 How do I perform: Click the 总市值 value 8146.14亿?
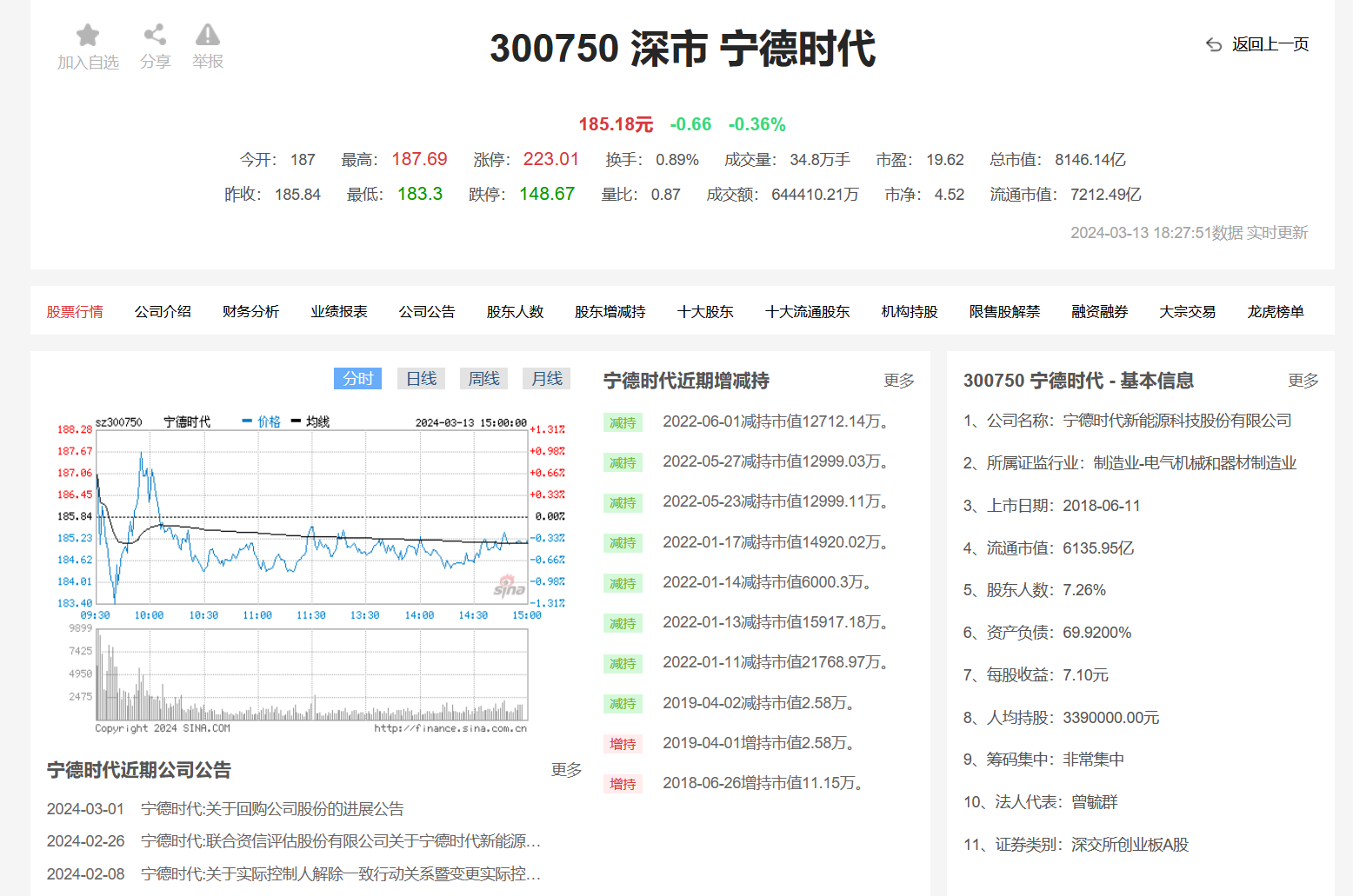pos(1090,160)
